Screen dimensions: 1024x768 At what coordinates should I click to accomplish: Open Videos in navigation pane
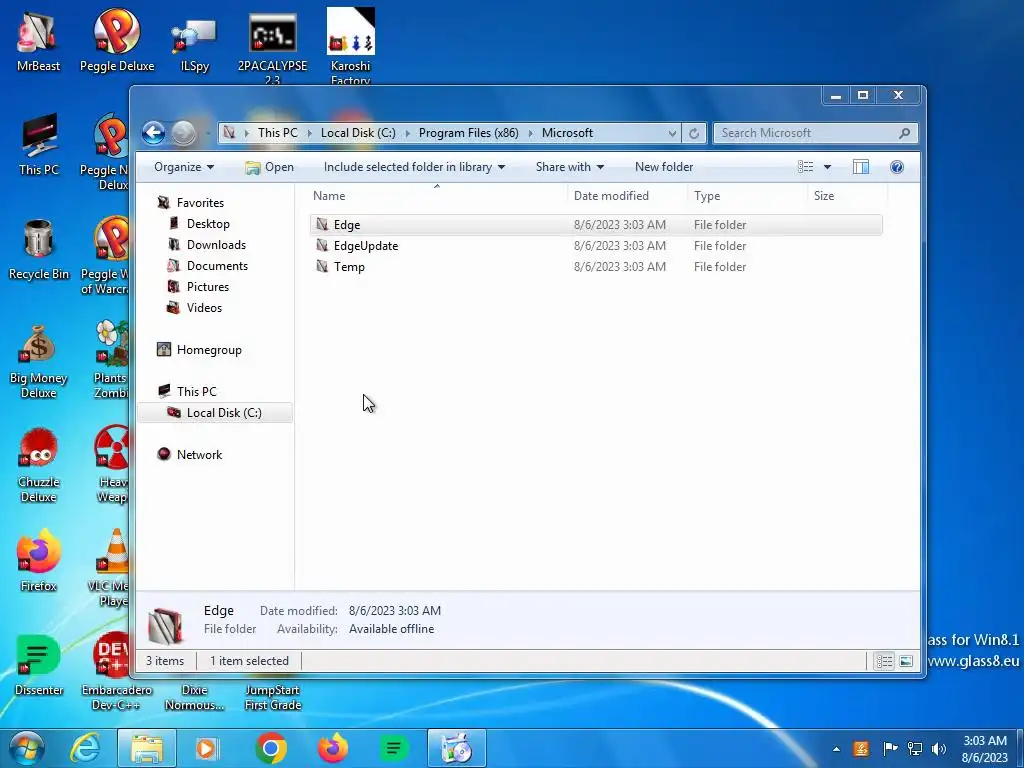[x=195, y=308]
